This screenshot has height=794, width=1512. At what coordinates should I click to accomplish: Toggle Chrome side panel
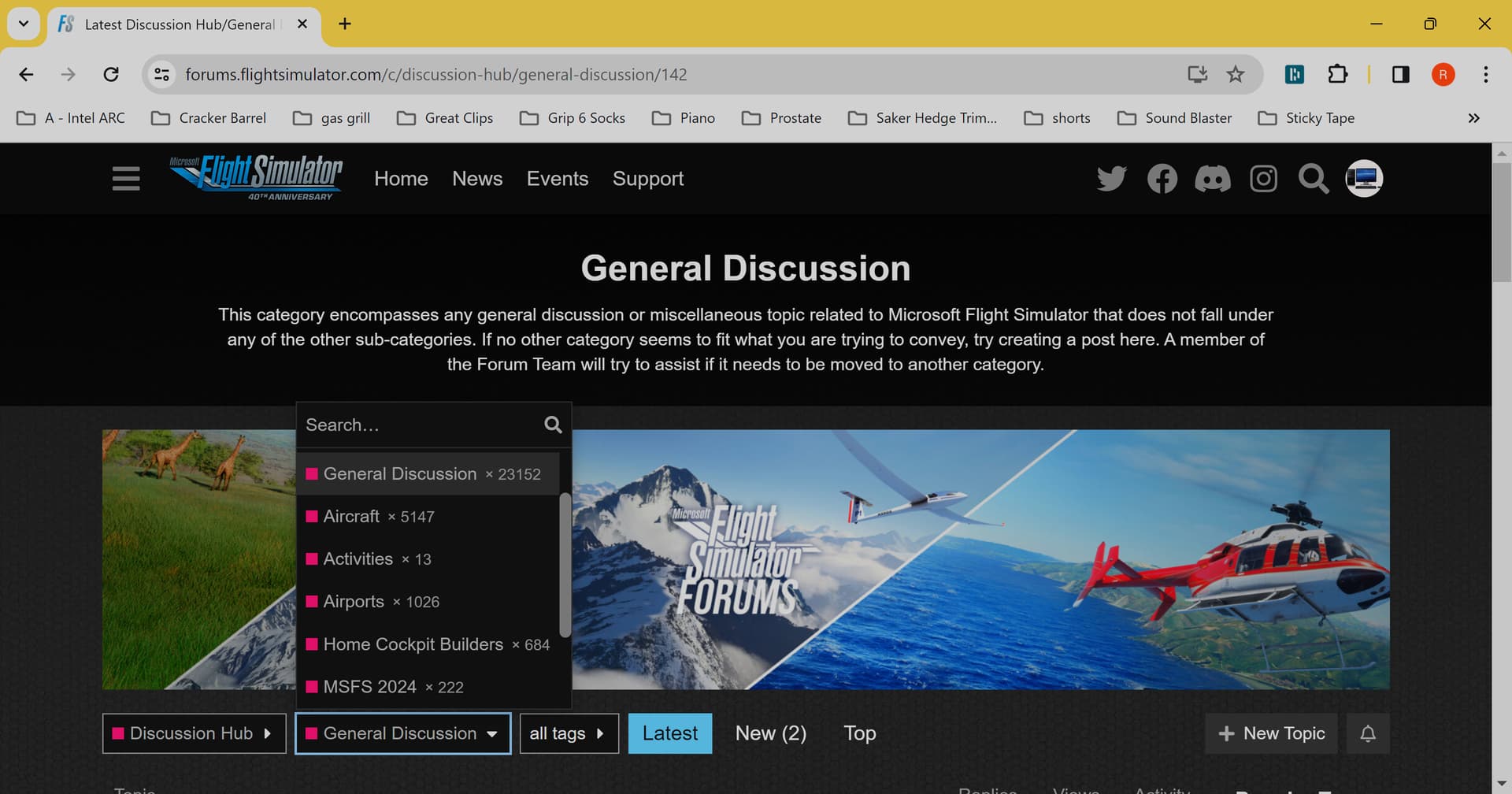1400,74
